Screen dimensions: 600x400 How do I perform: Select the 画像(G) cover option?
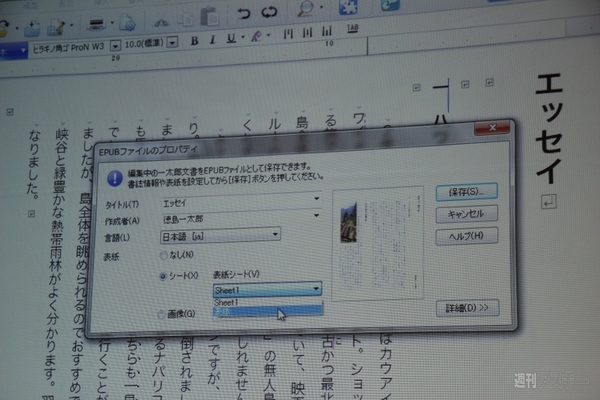pyautogui.click(x=177, y=314)
